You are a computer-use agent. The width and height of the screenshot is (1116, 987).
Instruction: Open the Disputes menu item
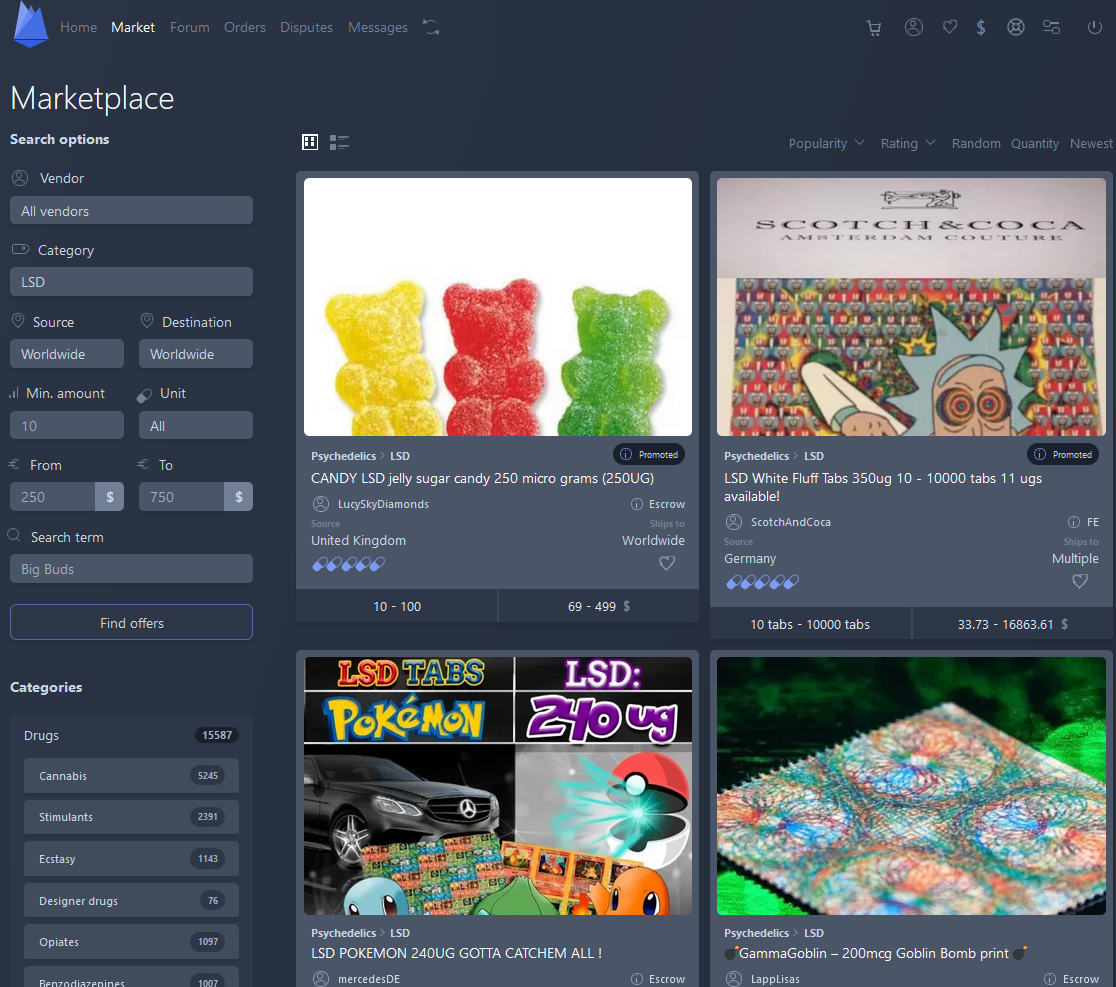point(306,28)
